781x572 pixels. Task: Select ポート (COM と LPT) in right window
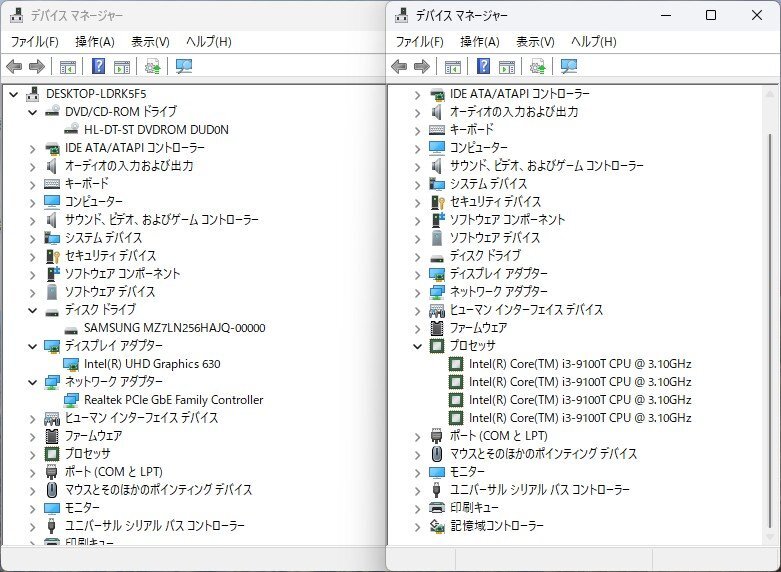point(499,436)
